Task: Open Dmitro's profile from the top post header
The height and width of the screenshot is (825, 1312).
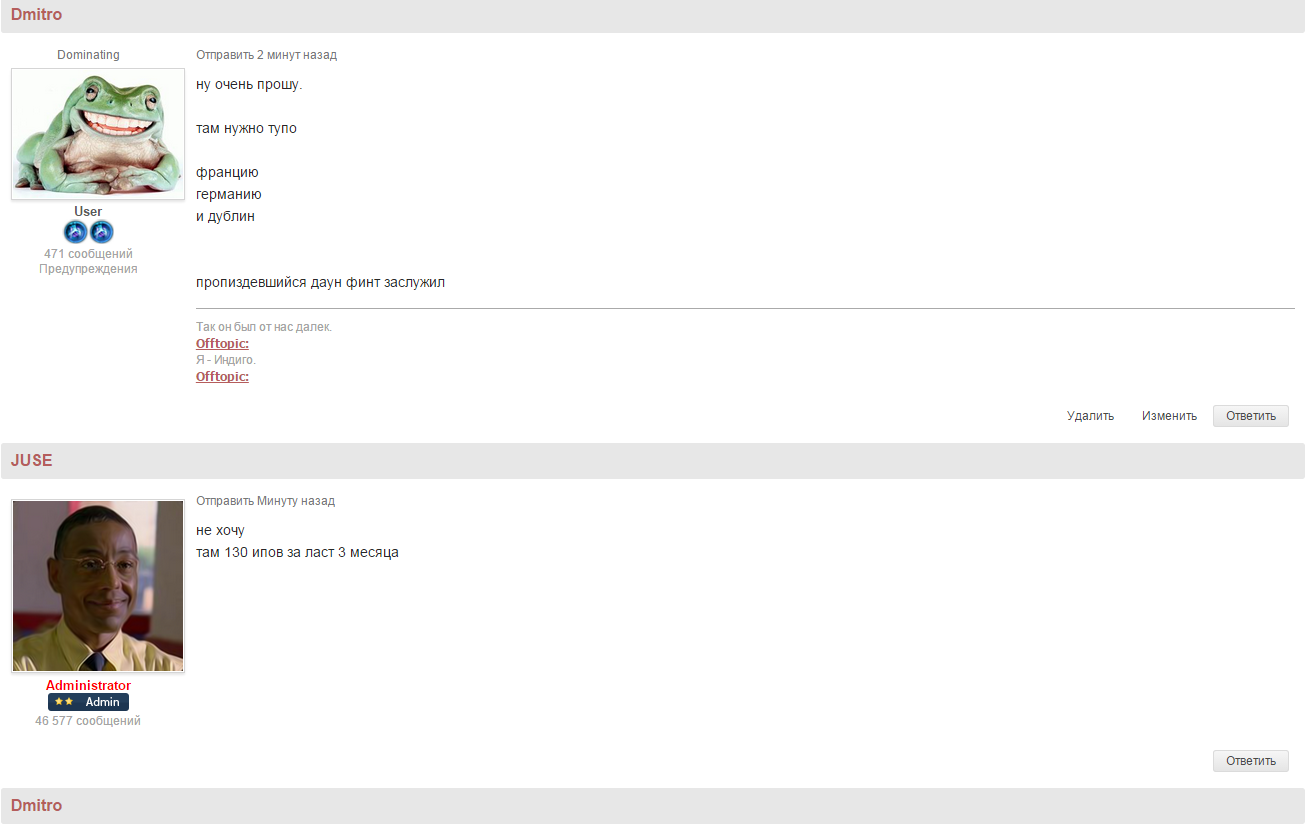Action: click(36, 15)
